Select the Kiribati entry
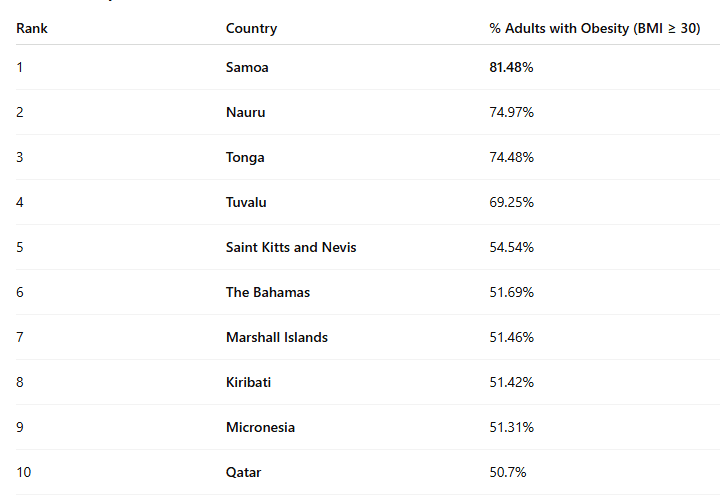This screenshot has width=720, height=495. [x=248, y=382]
